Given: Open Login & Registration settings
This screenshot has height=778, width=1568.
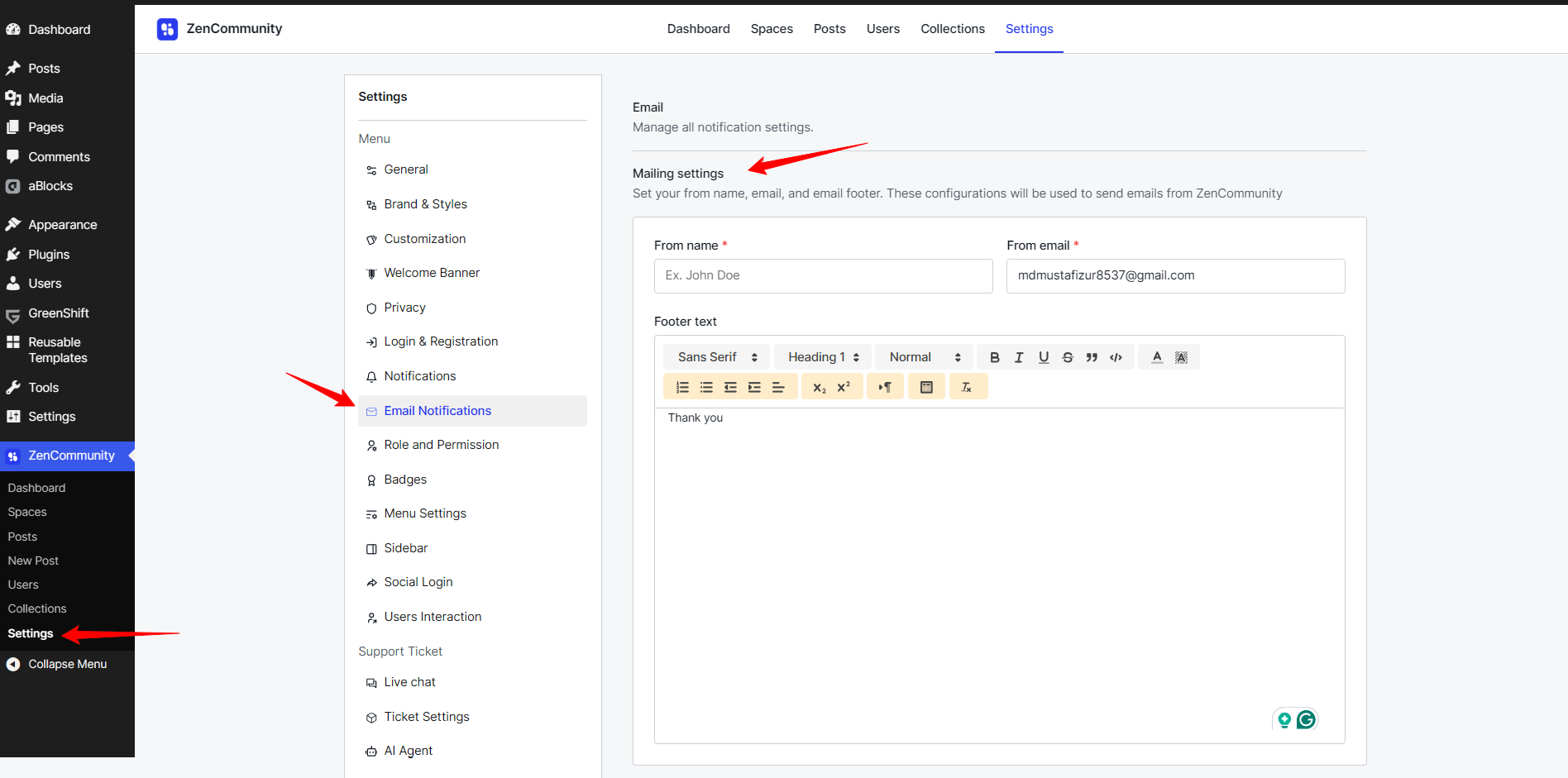Looking at the screenshot, I should [472, 341].
